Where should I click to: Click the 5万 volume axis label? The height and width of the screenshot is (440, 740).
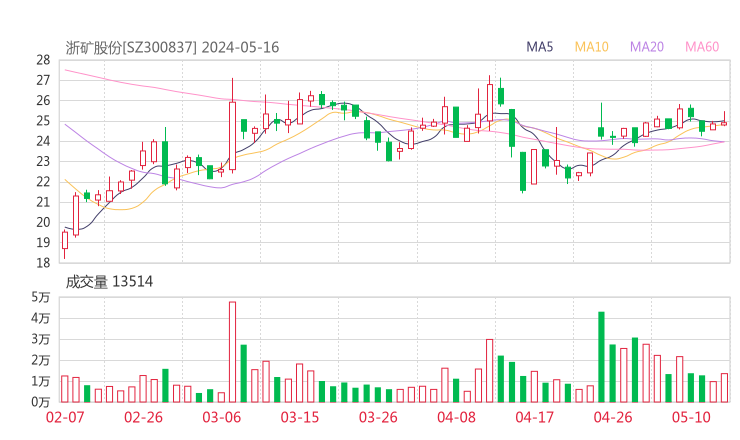41,297
